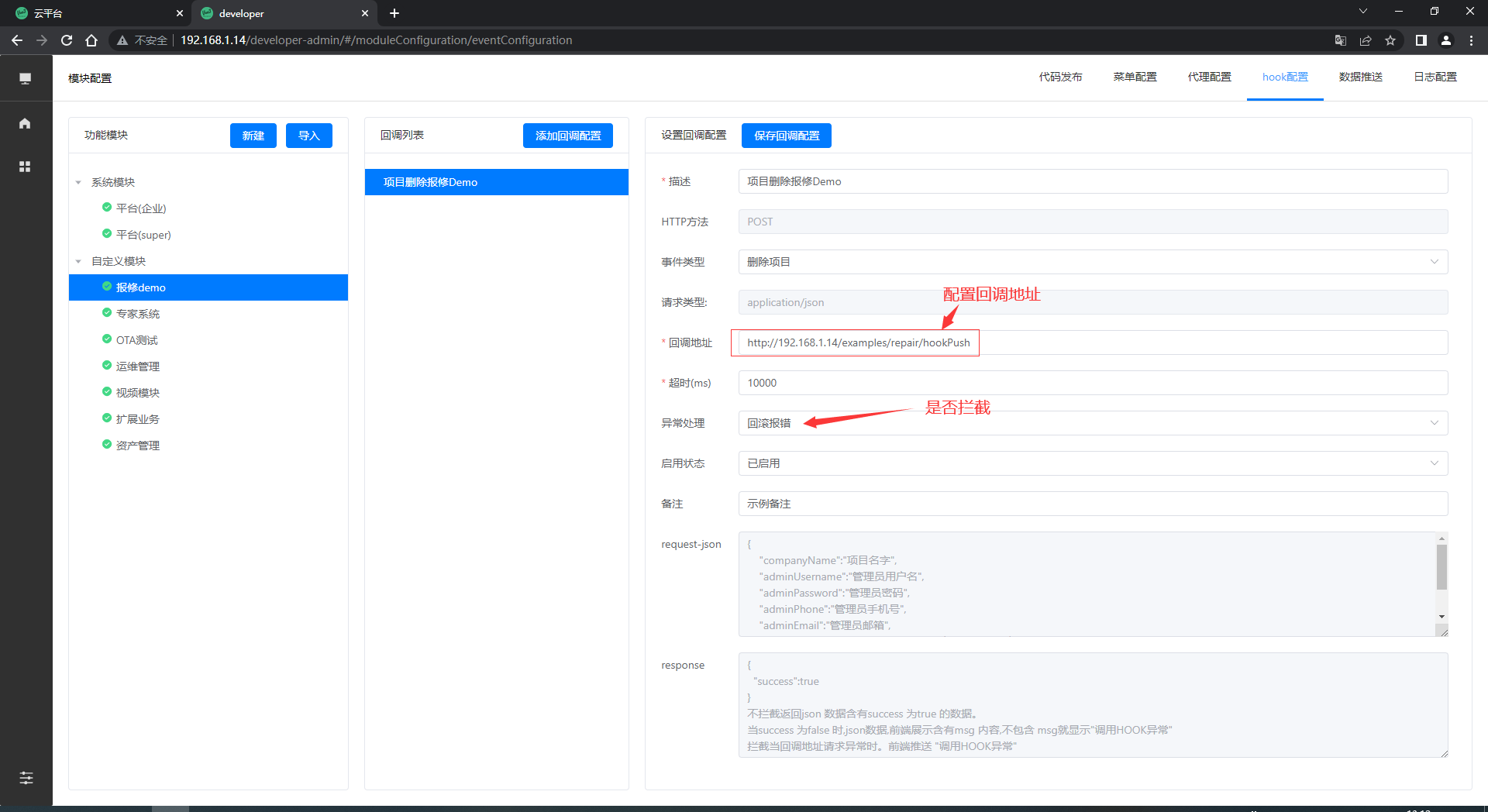Open the settings sliders icon at sidebar bottom
The height and width of the screenshot is (812, 1488).
pyautogui.click(x=26, y=778)
